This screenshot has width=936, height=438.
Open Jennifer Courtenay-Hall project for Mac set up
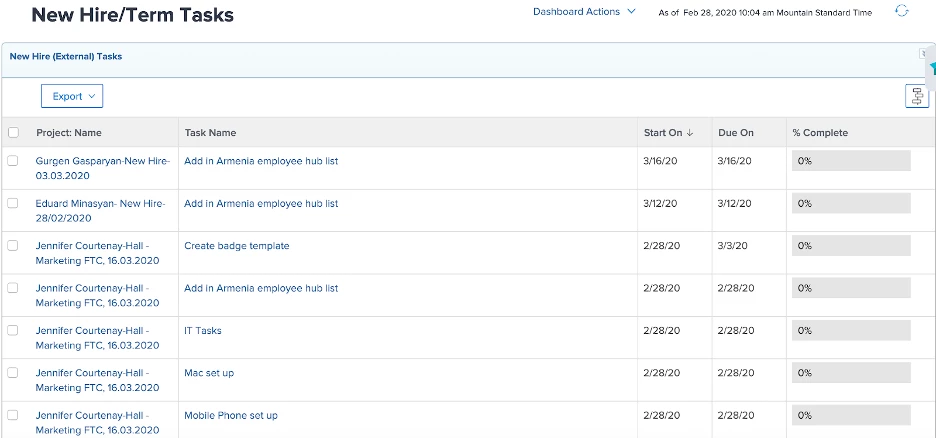97,380
